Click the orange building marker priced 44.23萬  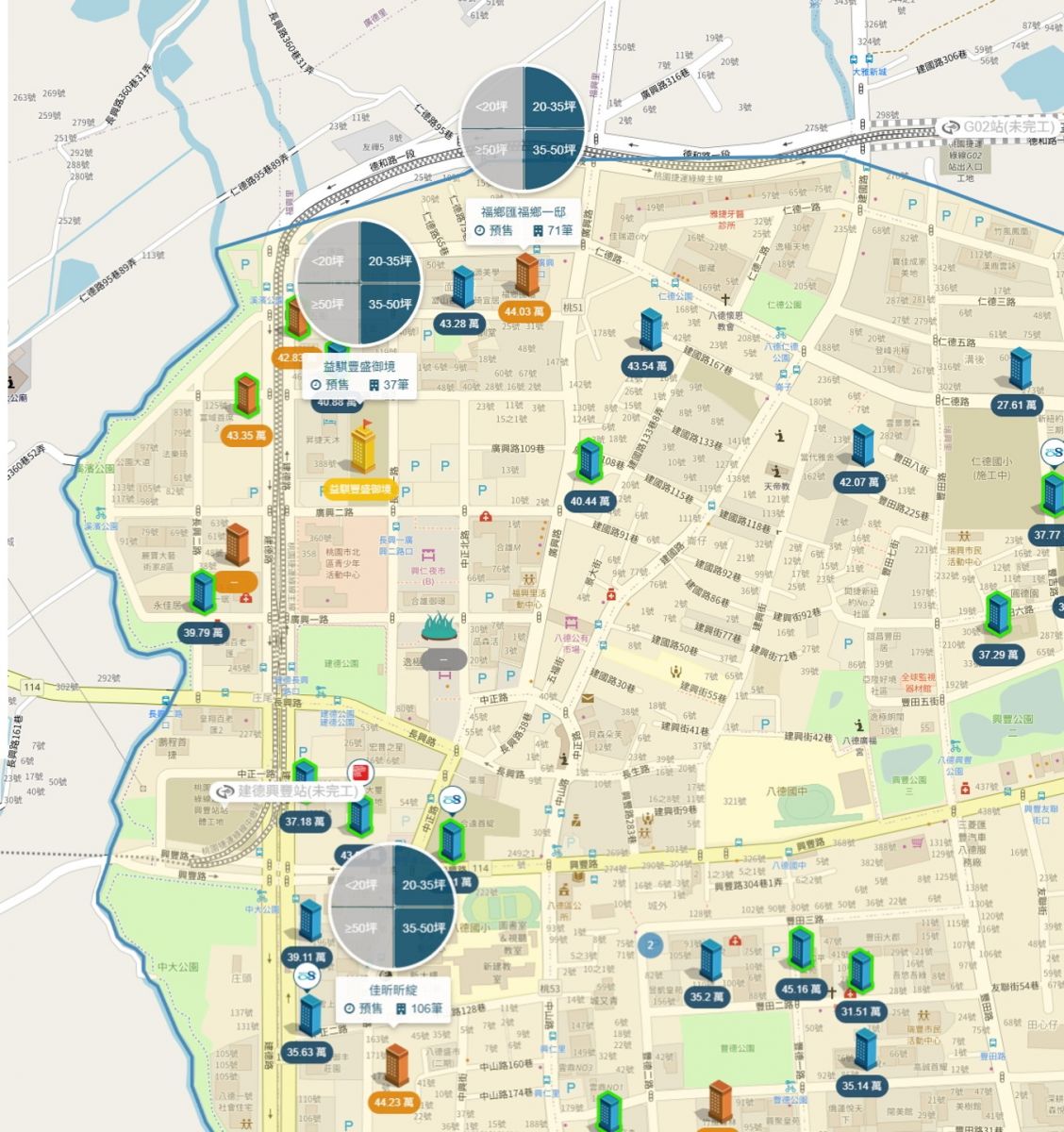tap(396, 1066)
